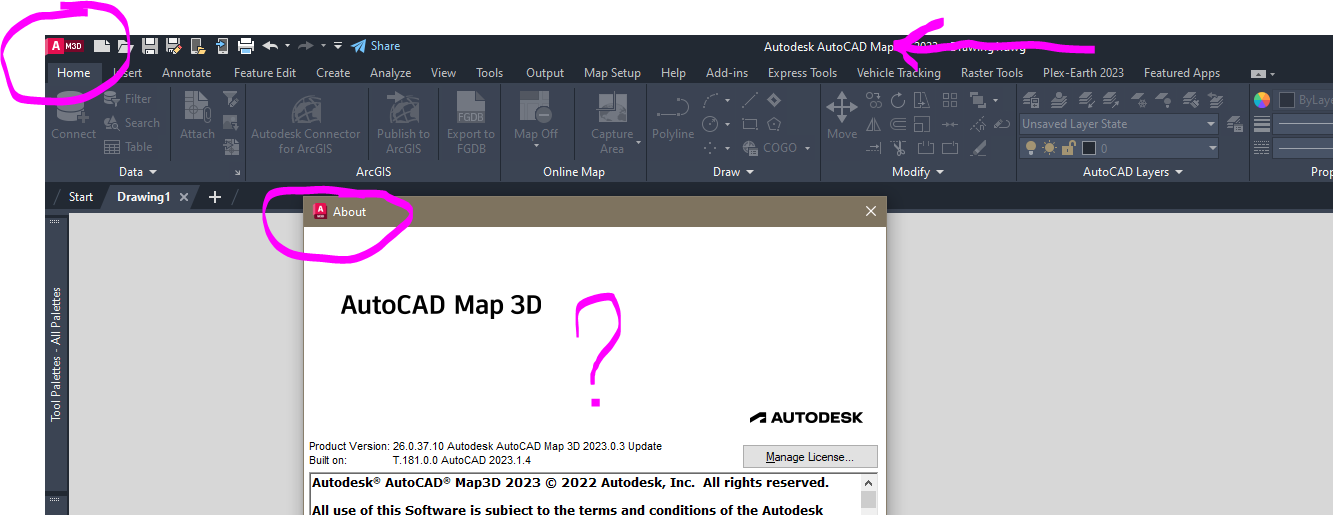Open the Table data view
Screen dimensions: 1333x515
129,147
